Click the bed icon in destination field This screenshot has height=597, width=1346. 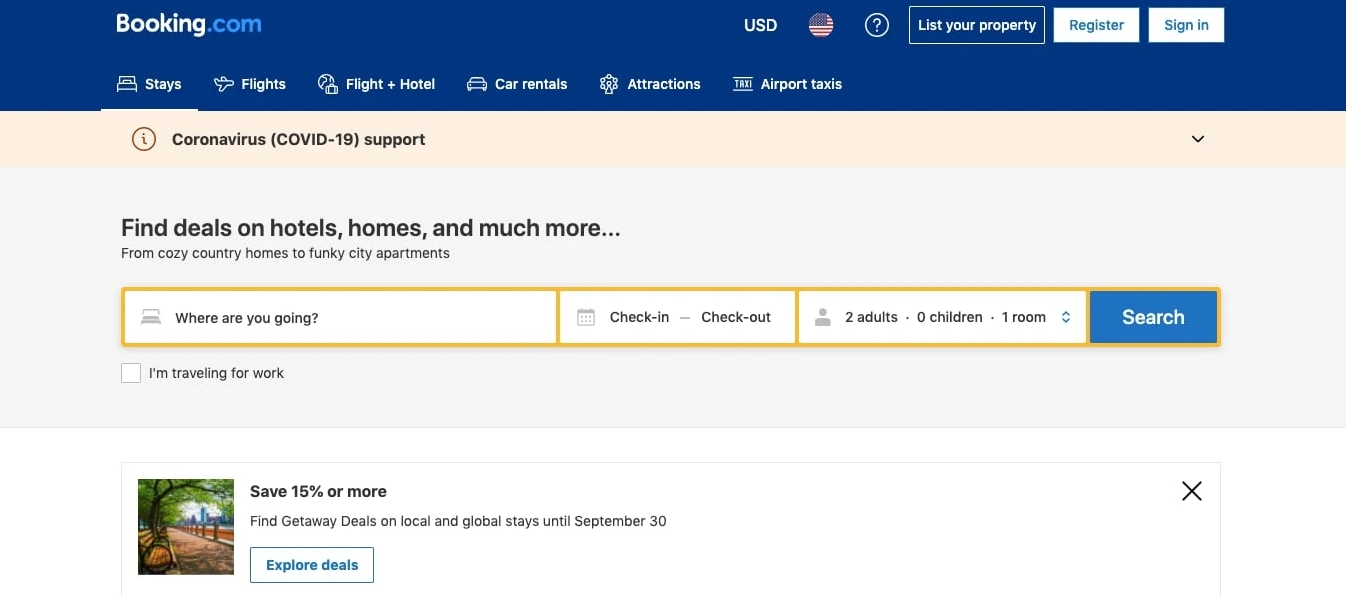(x=151, y=317)
